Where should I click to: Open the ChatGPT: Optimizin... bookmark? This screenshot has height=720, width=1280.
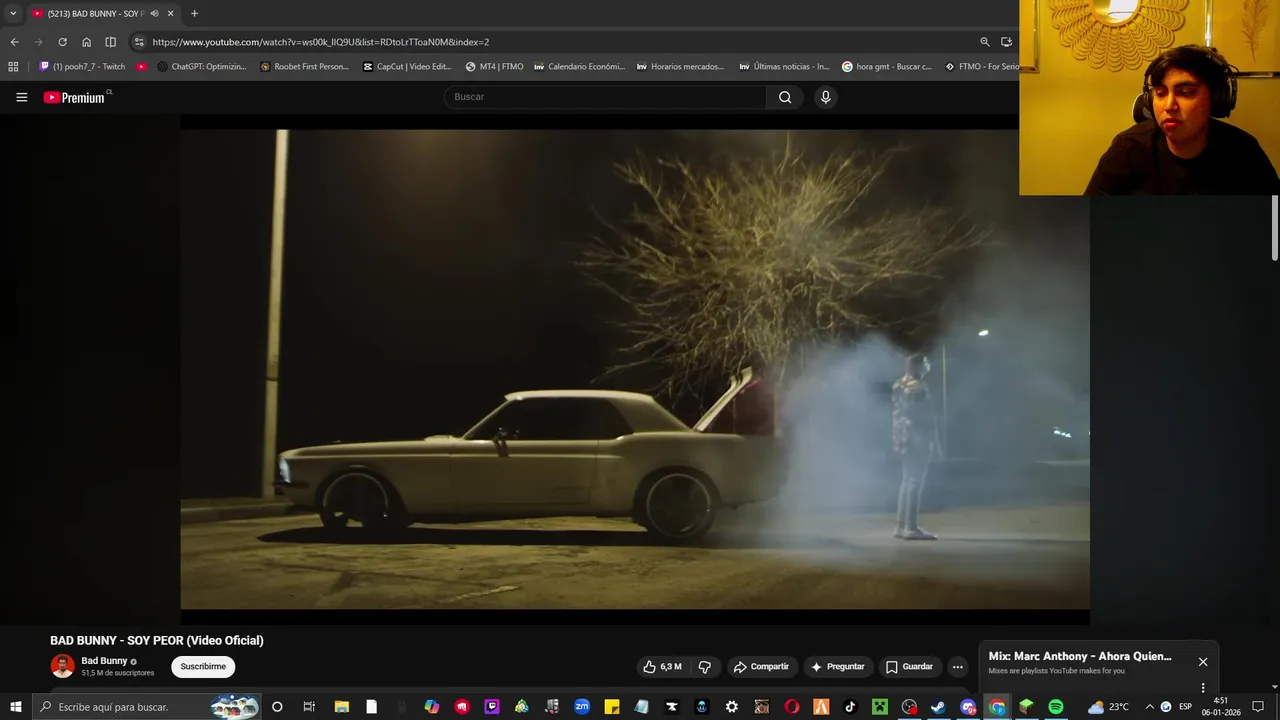coord(202,67)
